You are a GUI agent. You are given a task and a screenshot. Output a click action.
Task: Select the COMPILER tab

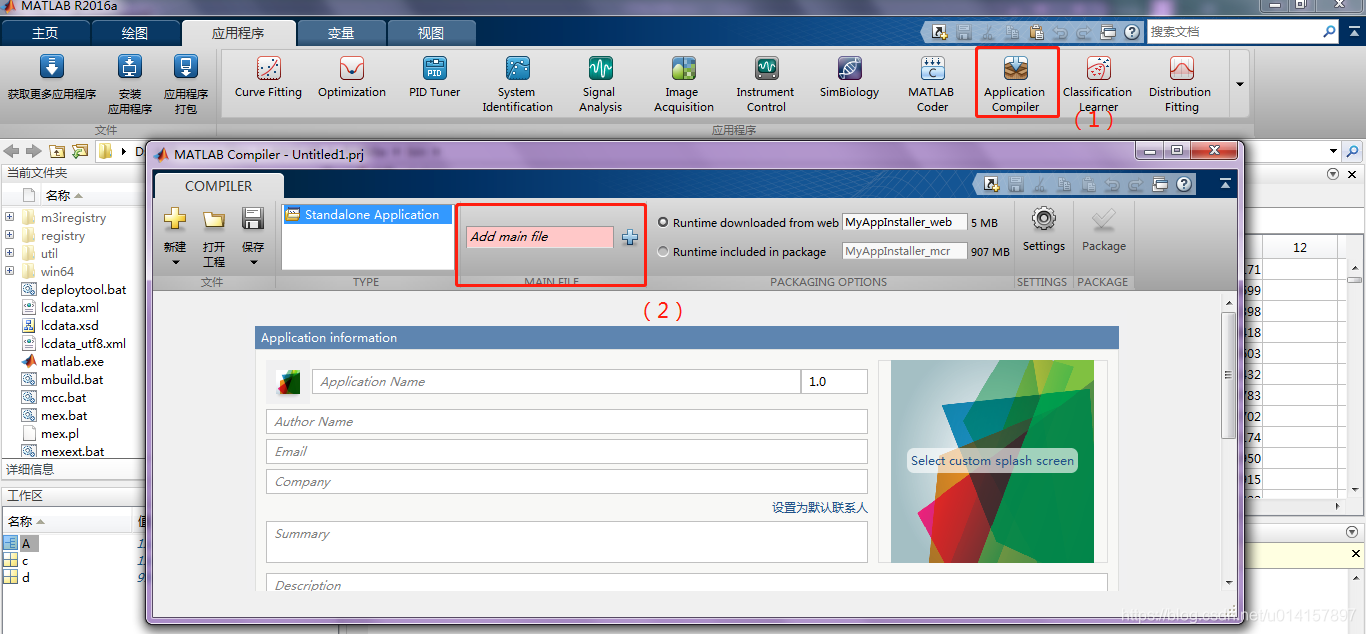[x=219, y=186]
